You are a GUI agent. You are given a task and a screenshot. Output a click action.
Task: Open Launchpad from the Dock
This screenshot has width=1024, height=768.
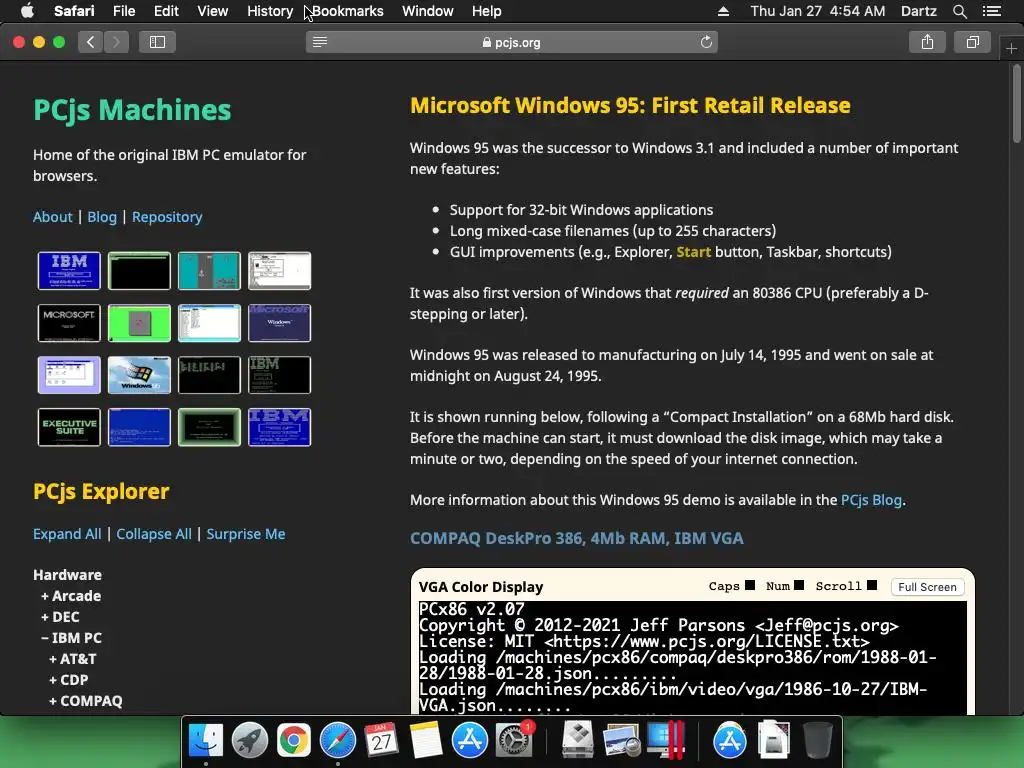point(249,741)
